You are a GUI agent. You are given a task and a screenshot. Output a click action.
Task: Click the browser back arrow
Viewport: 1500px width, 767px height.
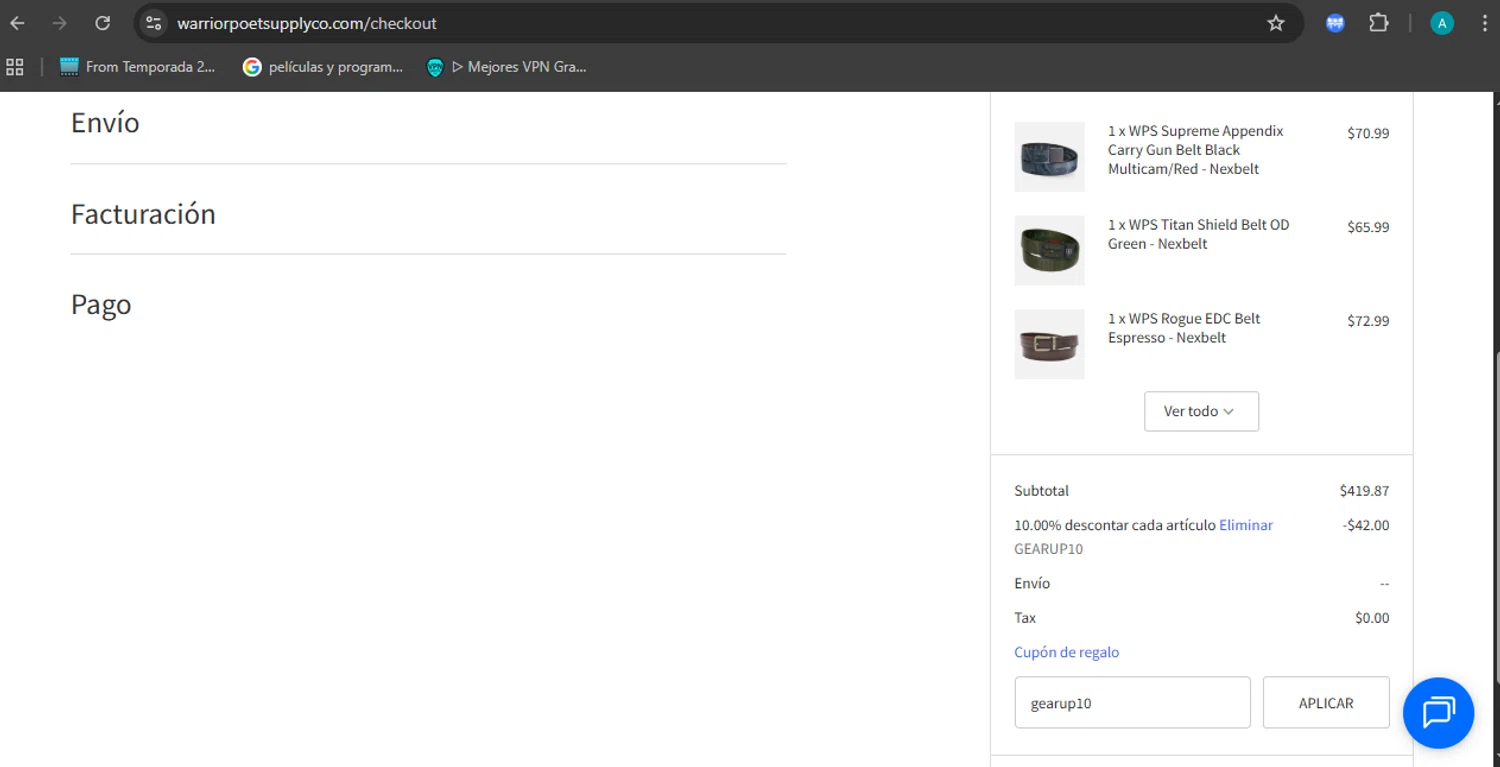[17, 23]
